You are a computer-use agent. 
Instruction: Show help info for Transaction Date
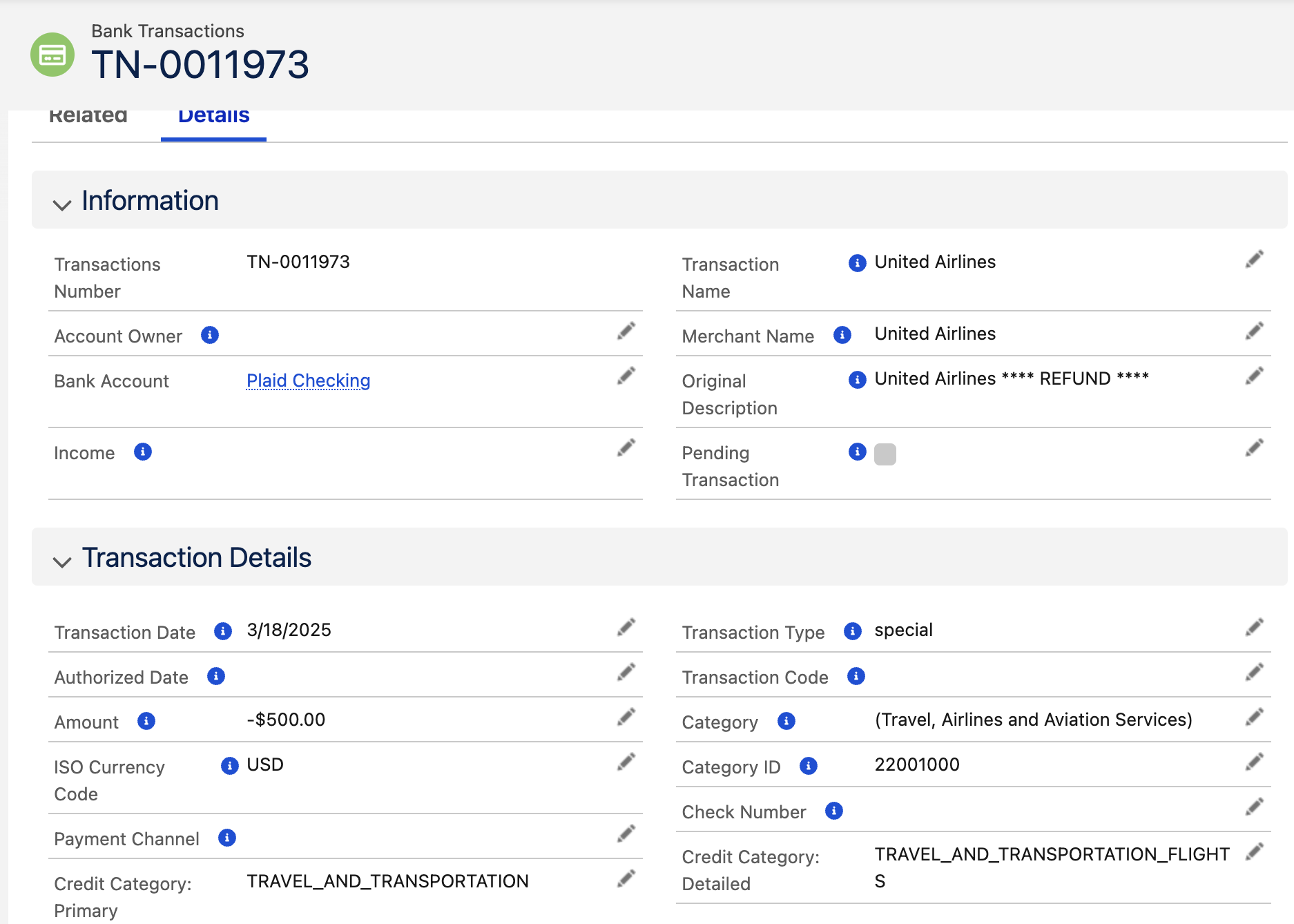click(x=223, y=631)
